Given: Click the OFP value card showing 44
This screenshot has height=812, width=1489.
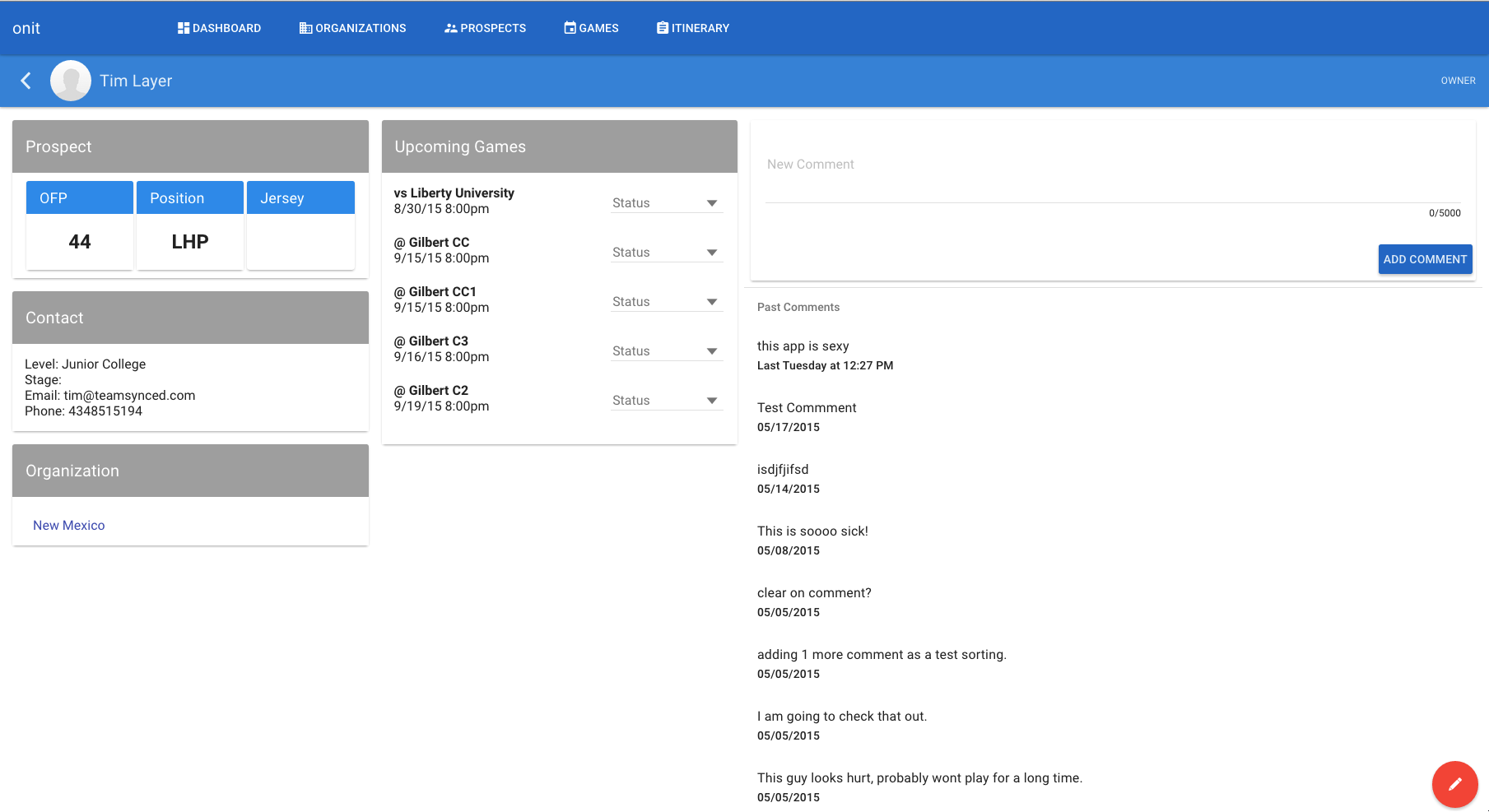Looking at the screenshot, I should [x=80, y=241].
